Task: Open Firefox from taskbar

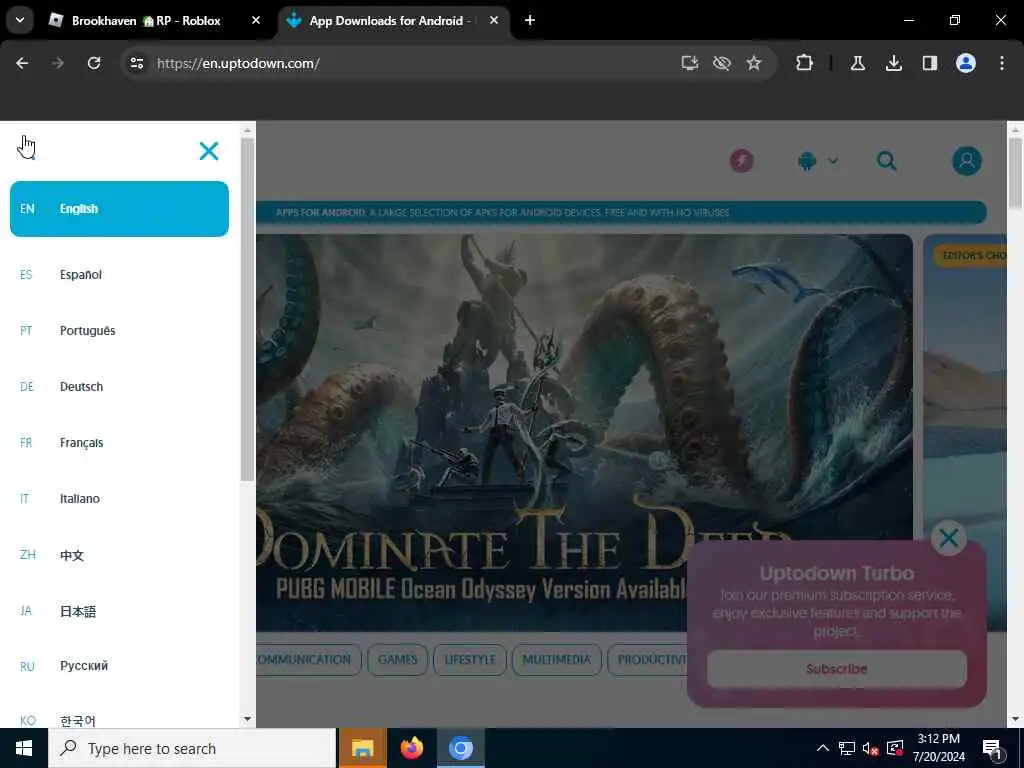Action: [411, 748]
